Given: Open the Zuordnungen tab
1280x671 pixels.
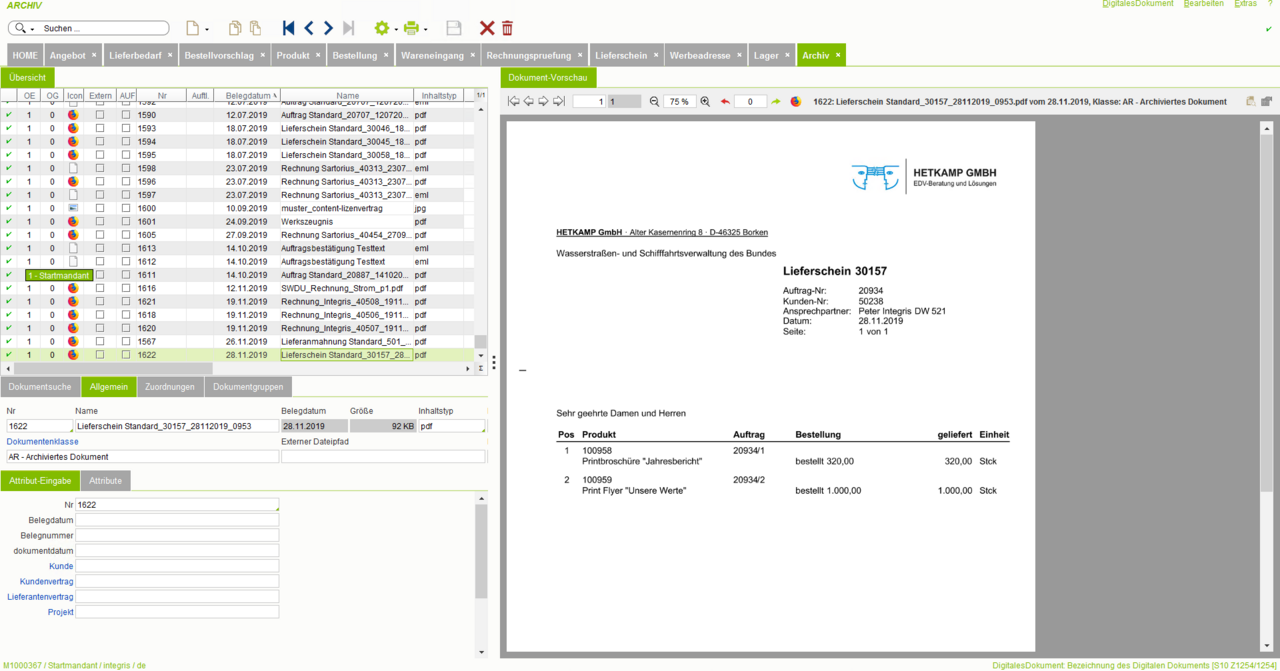Looking at the screenshot, I should pos(170,386).
